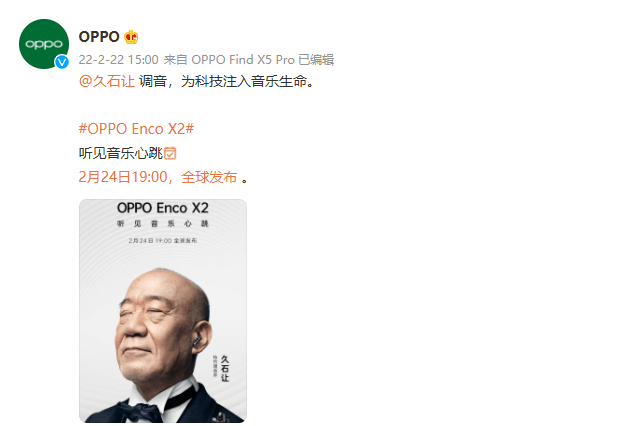The height and width of the screenshot is (426, 637).
Task: Click the 22-2-22 15:00 post timestamp
Action: click(x=118, y=60)
